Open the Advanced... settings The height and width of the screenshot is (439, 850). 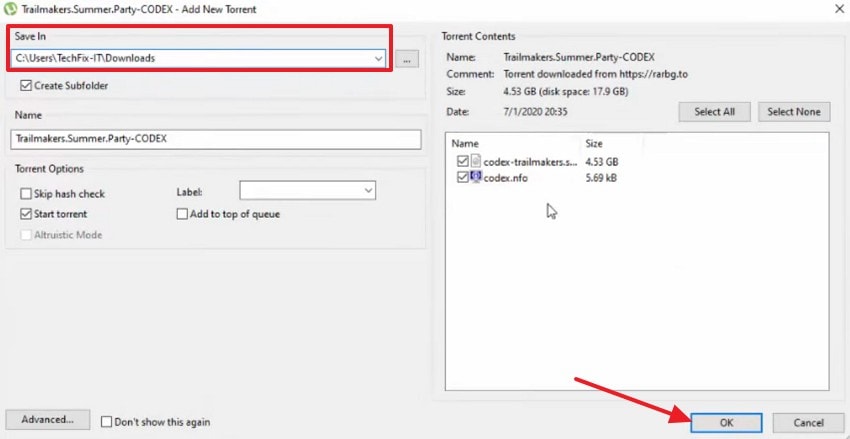point(48,419)
